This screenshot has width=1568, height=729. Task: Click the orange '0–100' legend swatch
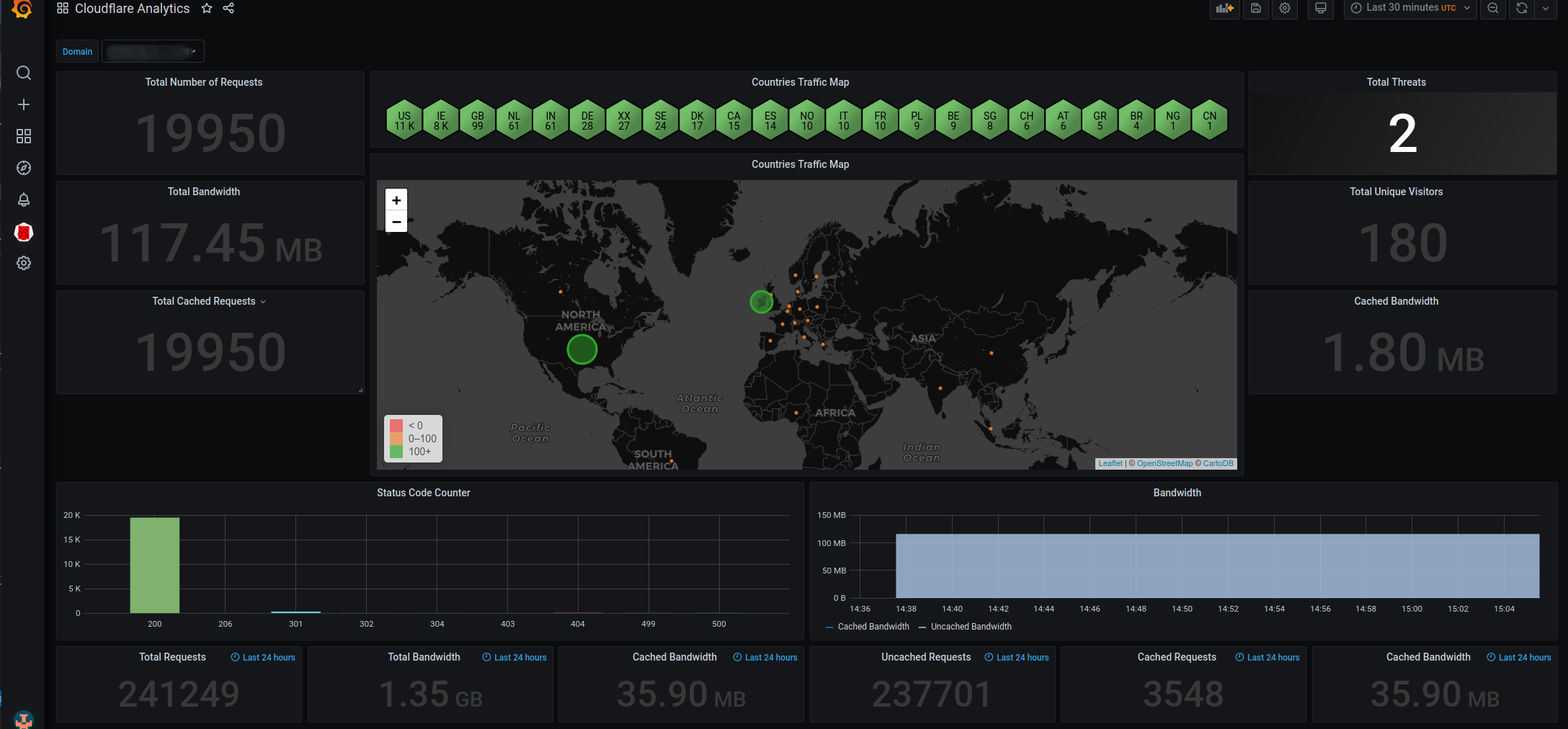click(396, 439)
